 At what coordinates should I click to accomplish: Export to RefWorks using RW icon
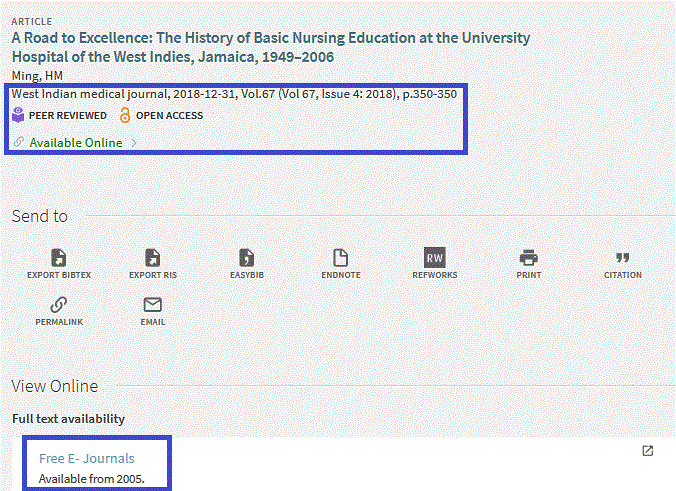(435, 258)
